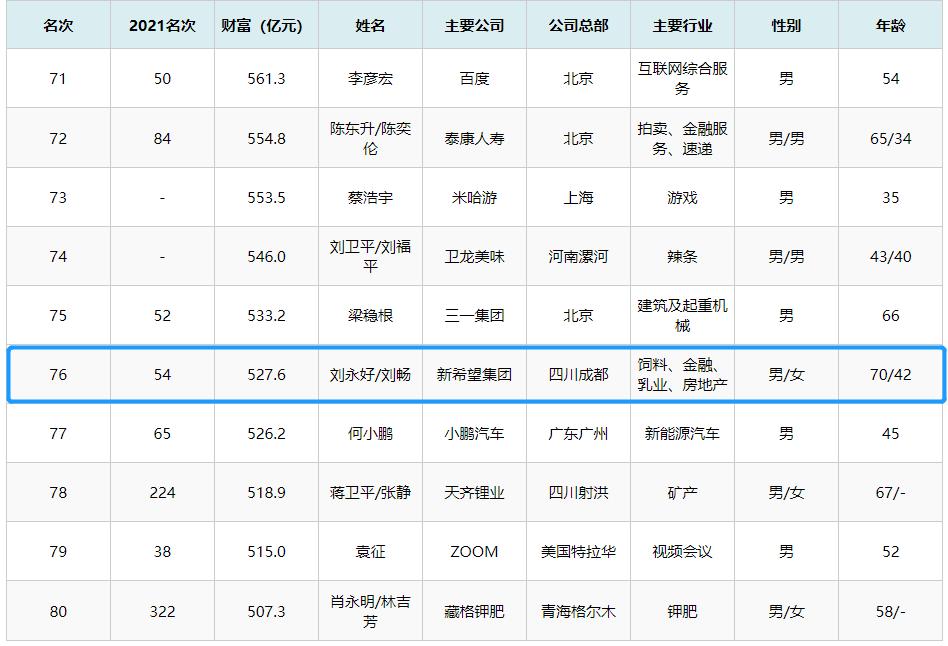Select the headquarters cell 河南漯河
Viewport: 948px width, 646px height.
(x=578, y=256)
